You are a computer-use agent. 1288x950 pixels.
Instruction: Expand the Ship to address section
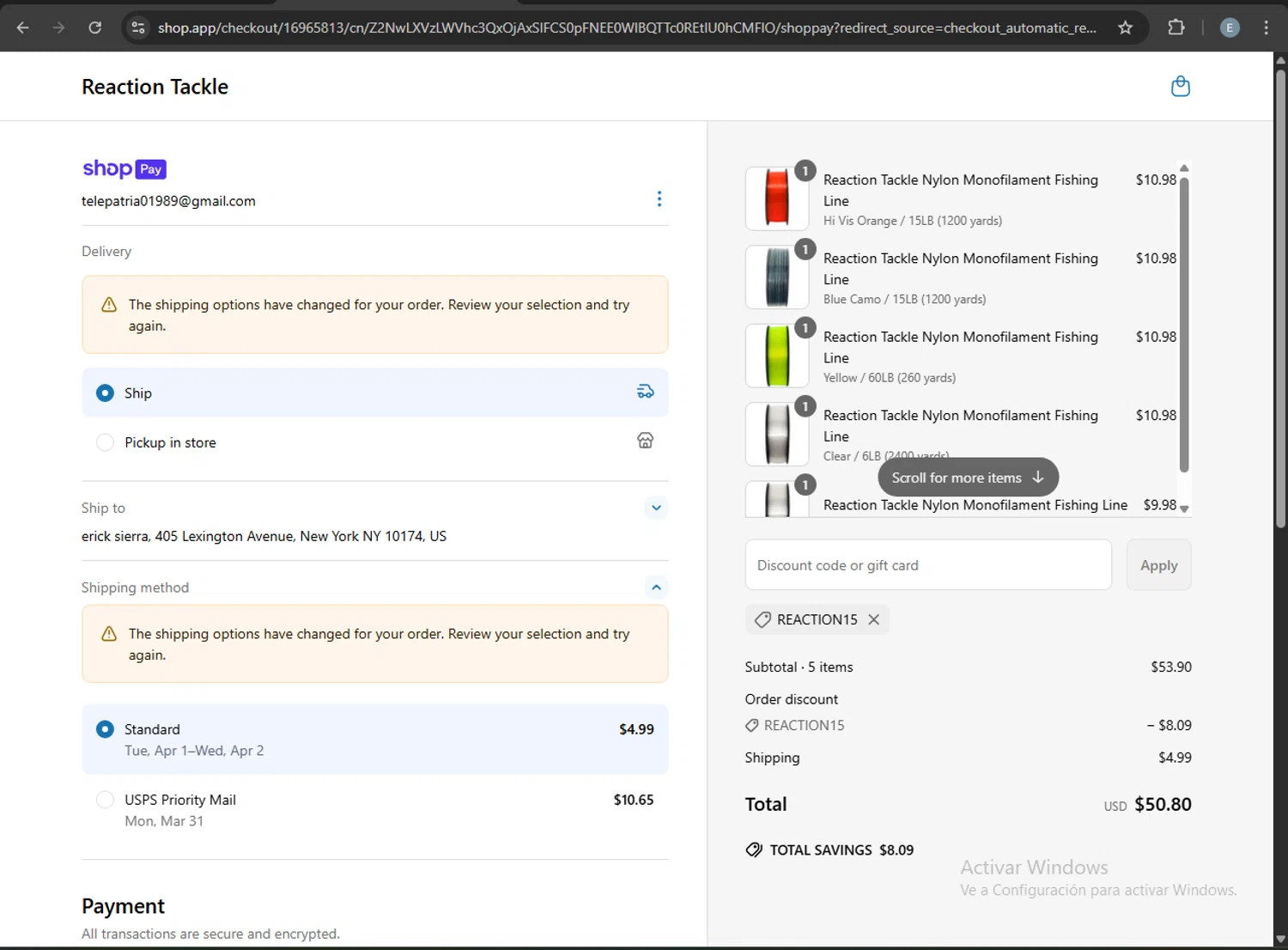coord(656,508)
